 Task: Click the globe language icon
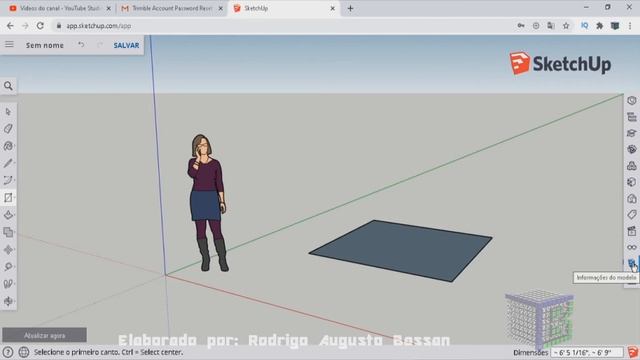point(24,352)
